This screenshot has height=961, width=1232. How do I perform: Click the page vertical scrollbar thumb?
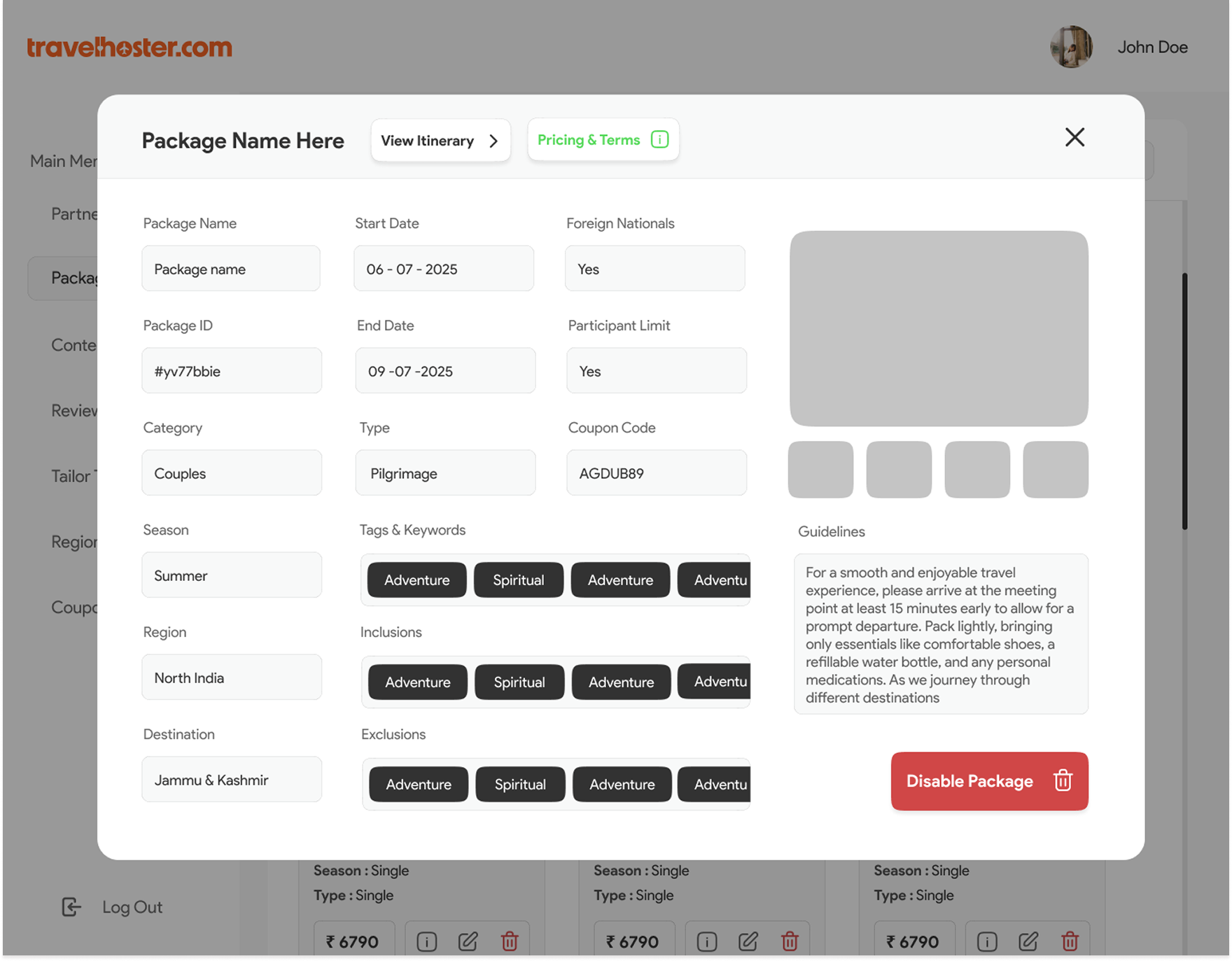pyautogui.click(x=1184, y=400)
